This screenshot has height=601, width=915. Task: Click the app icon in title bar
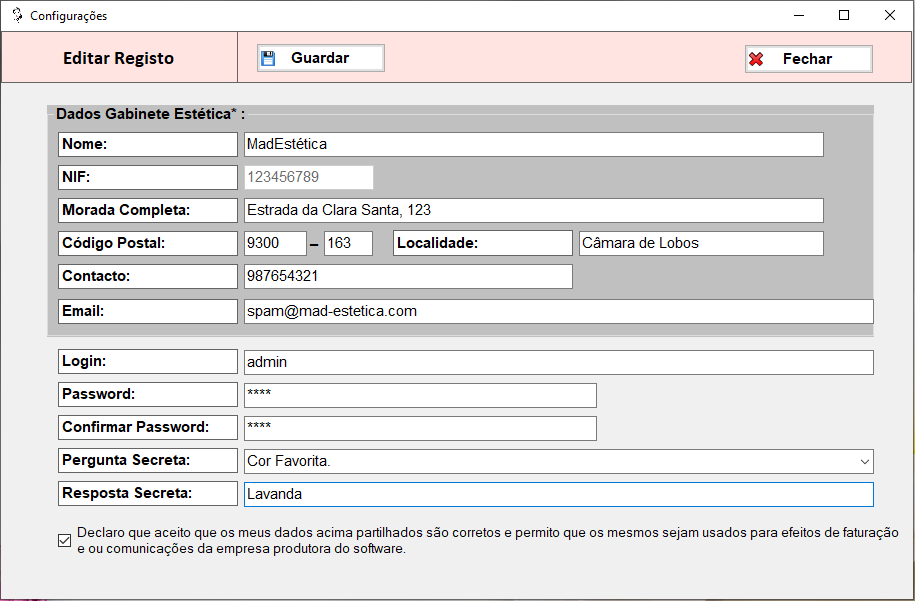16,15
